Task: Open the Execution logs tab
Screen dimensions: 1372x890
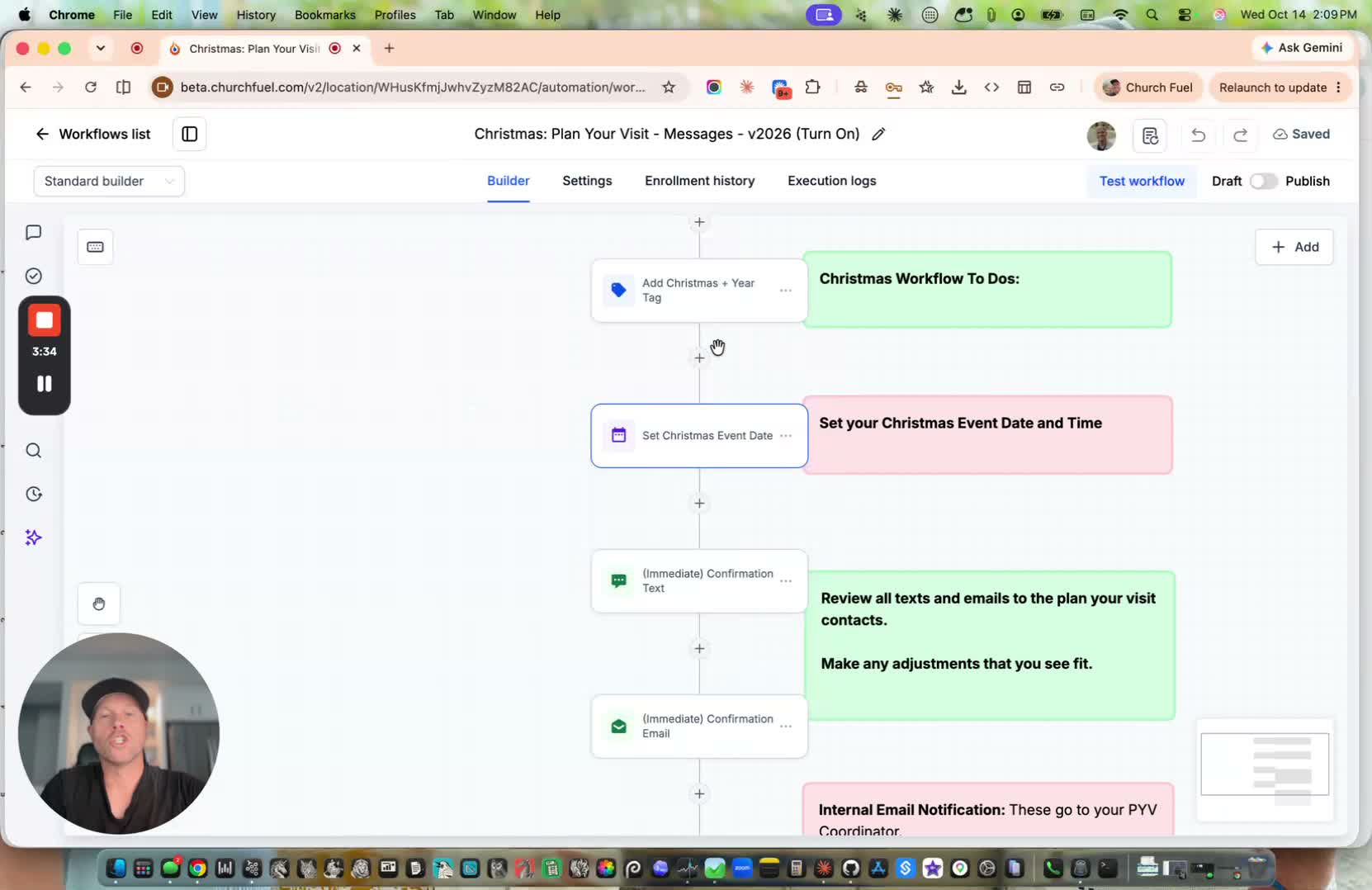Action: click(x=831, y=181)
